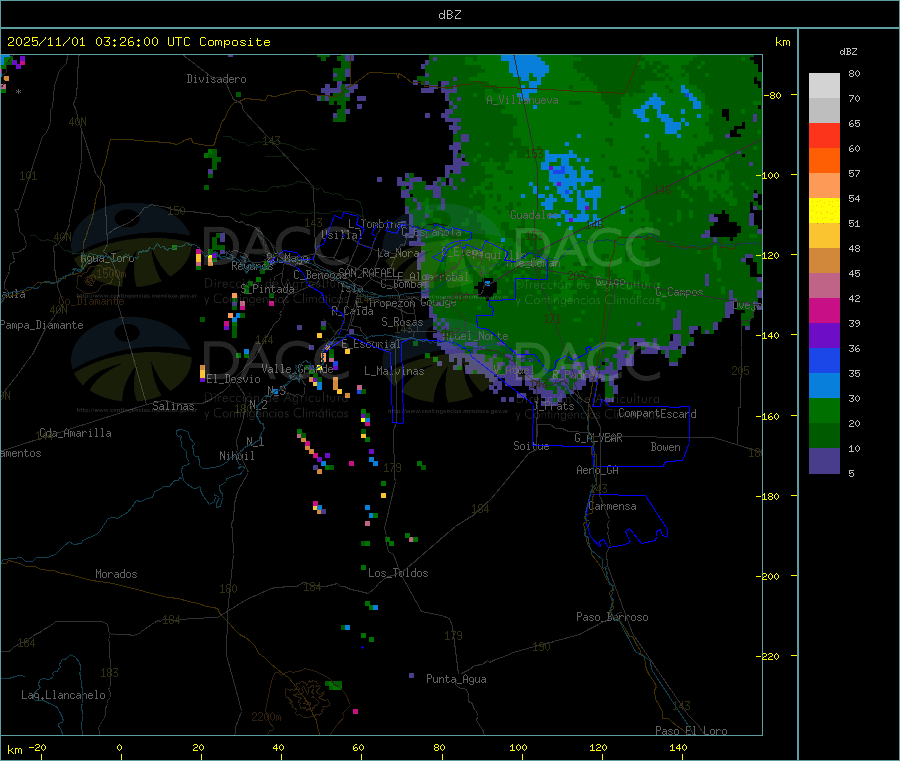Select the orange 60 dBZ legend swatch
900x761 pixels.
pos(824,160)
